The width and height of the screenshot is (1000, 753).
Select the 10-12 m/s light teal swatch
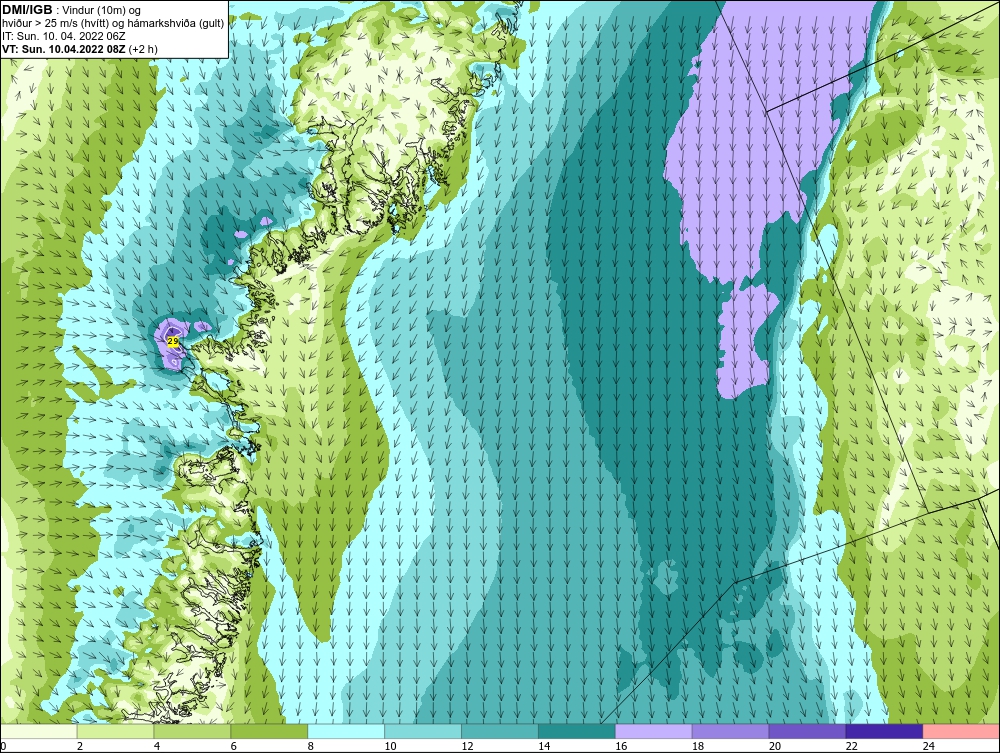click(x=423, y=731)
